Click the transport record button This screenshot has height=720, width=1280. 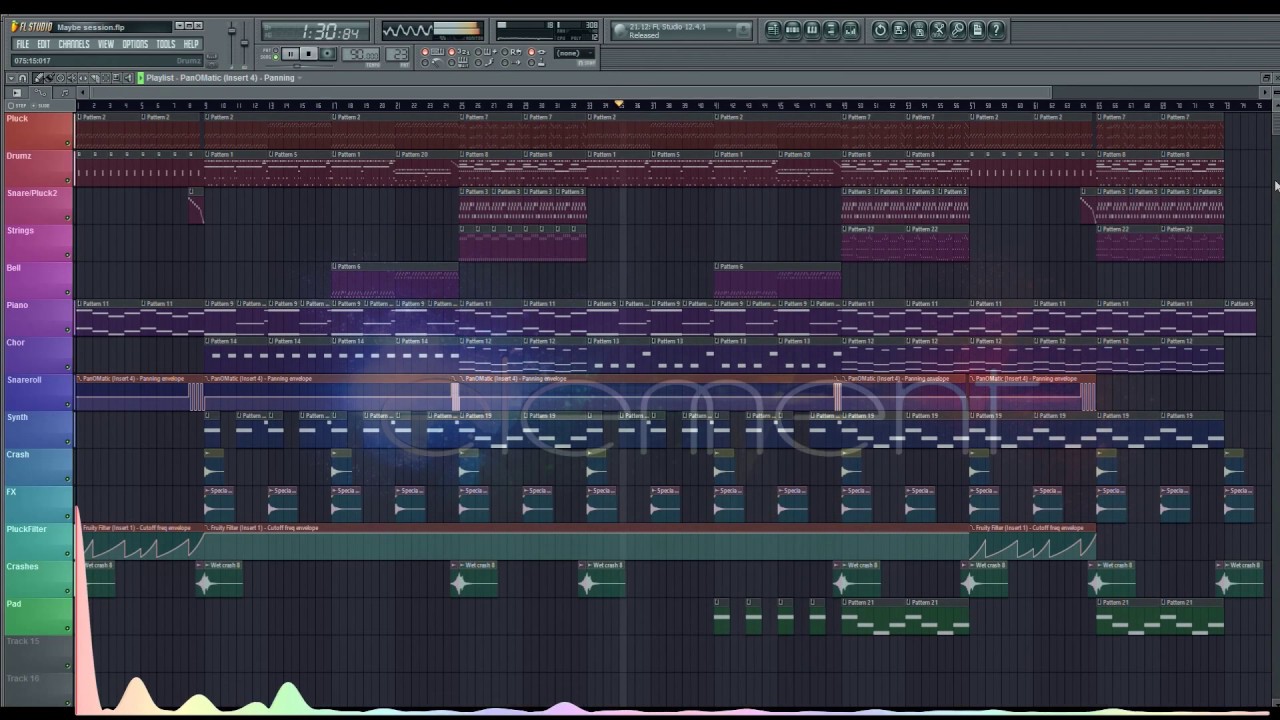point(327,53)
